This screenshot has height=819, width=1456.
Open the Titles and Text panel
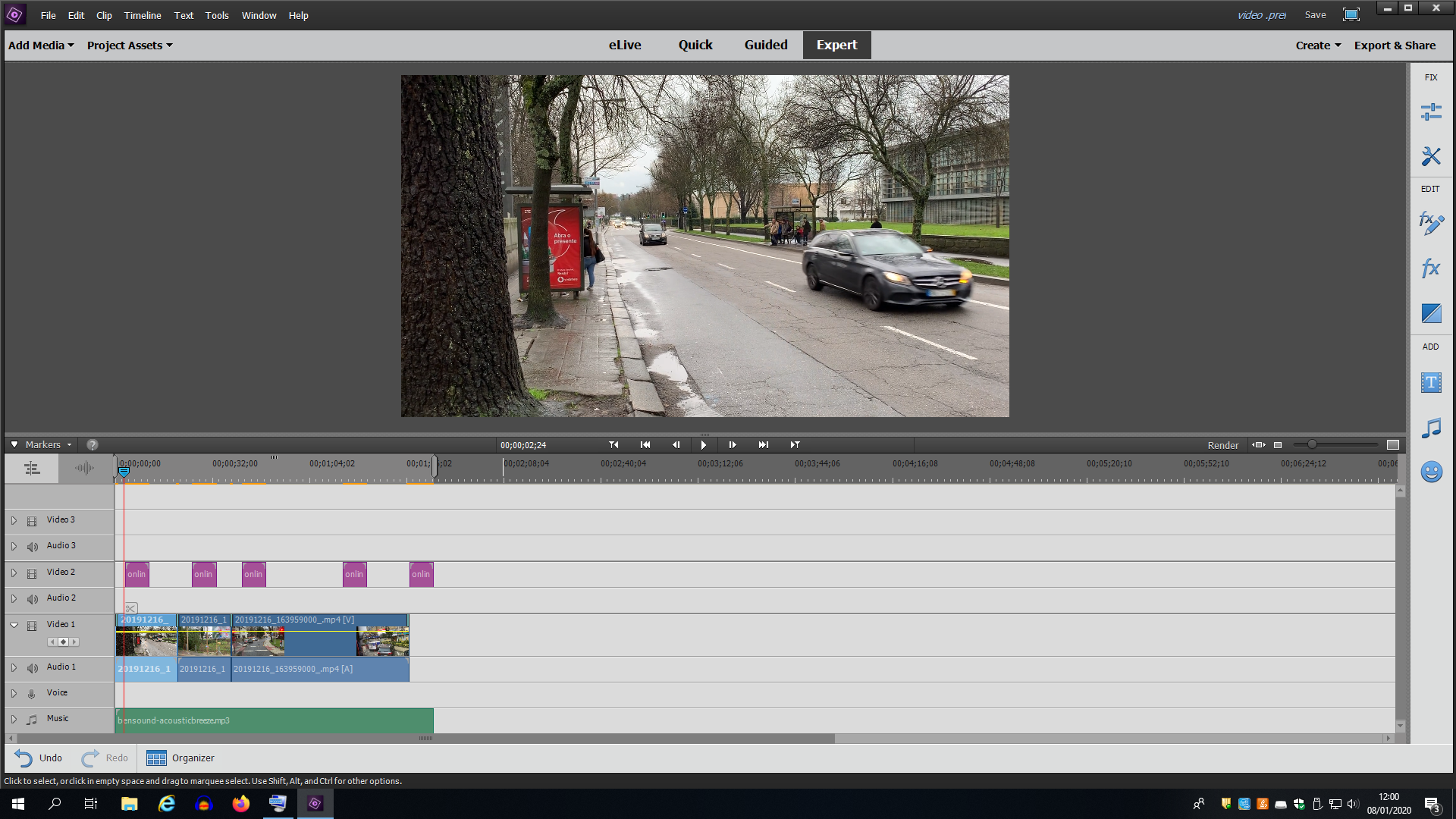(x=1431, y=382)
